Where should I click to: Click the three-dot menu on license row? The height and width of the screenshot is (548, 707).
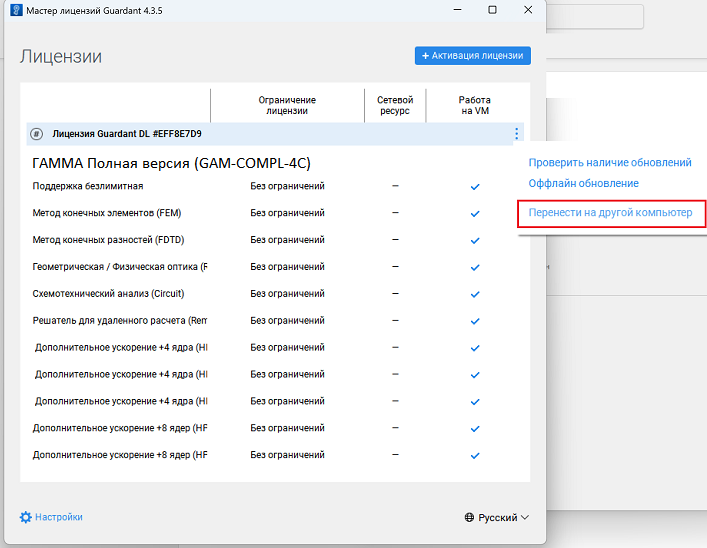(516, 134)
